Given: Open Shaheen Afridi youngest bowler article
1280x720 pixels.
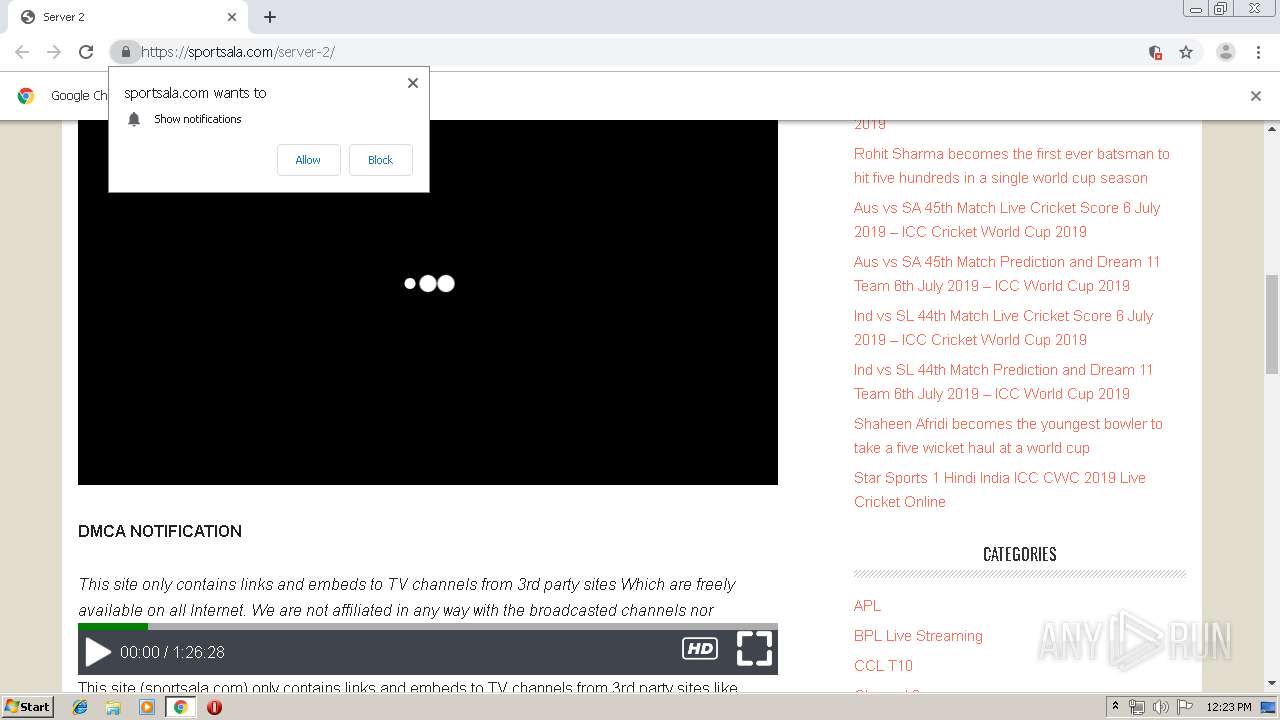Looking at the screenshot, I should 1008,436.
